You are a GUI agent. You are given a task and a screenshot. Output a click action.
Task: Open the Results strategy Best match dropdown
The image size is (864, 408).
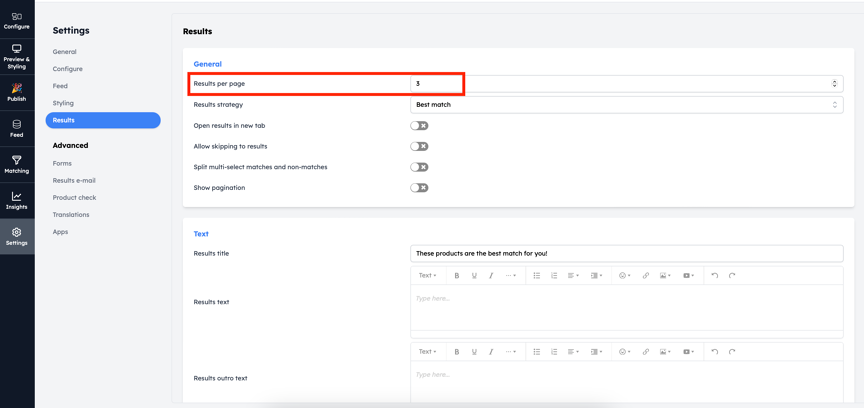[x=627, y=105]
